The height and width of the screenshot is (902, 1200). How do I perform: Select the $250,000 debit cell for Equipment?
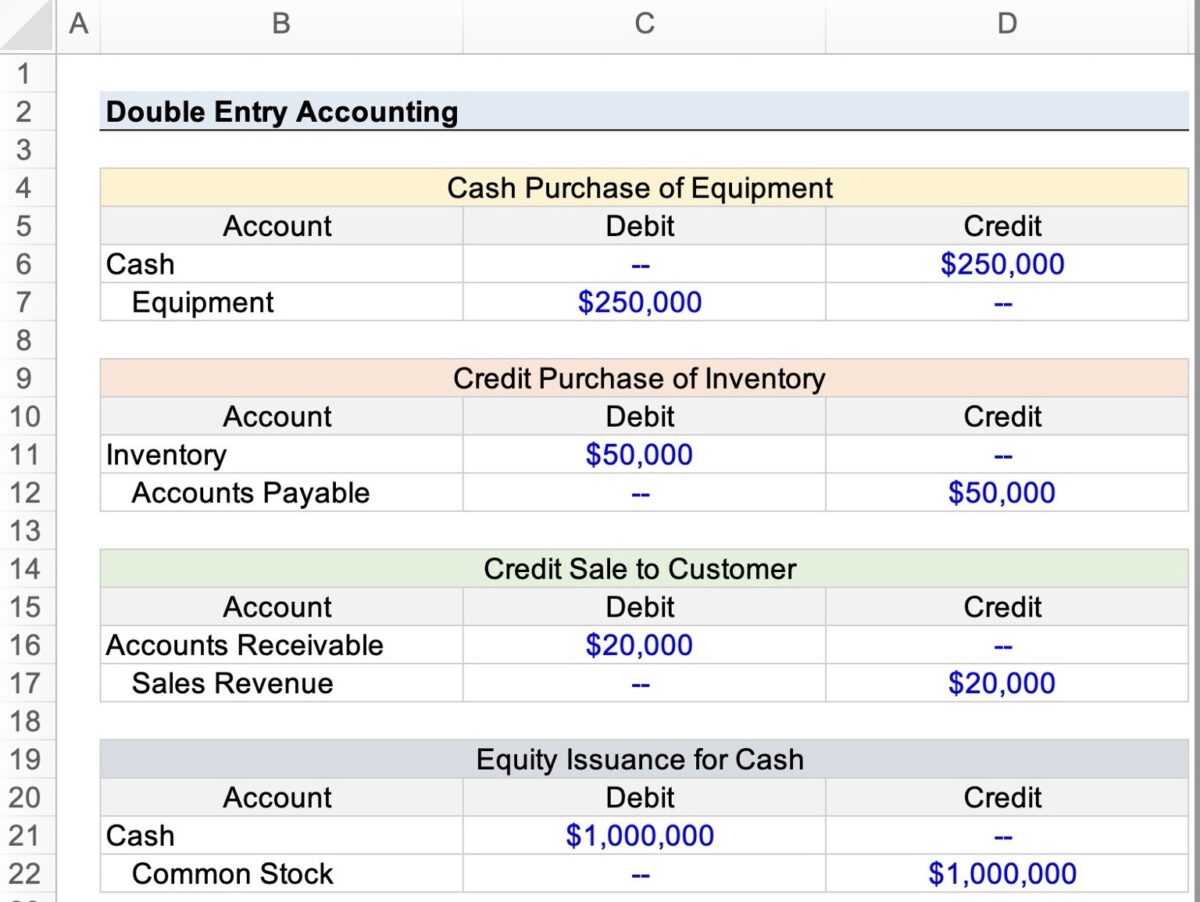point(644,302)
